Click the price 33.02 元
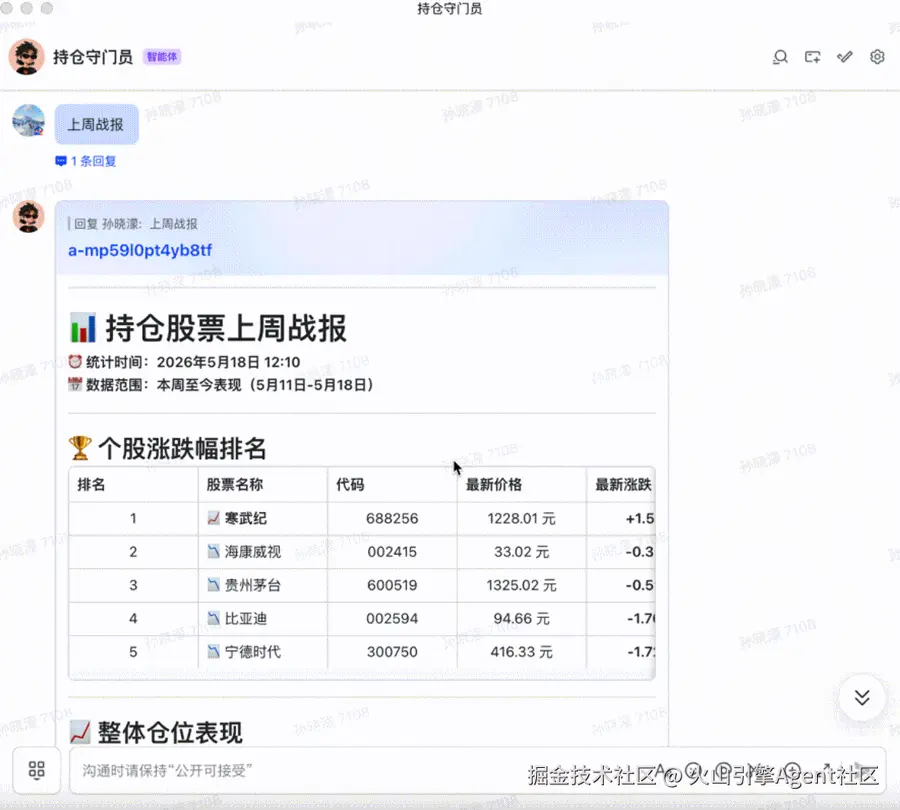 [x=521, y=552]
